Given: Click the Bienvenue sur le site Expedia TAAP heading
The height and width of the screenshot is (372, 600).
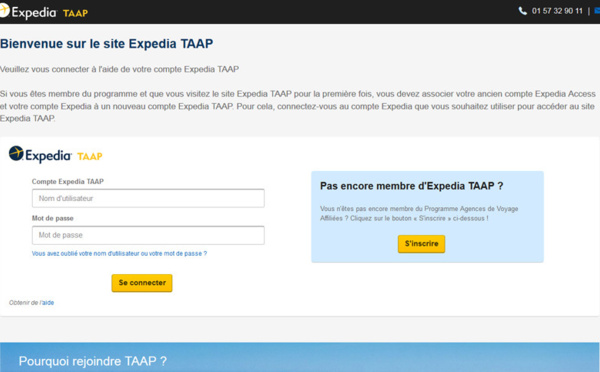Looking at the screenshot, I should coord(107,44).
